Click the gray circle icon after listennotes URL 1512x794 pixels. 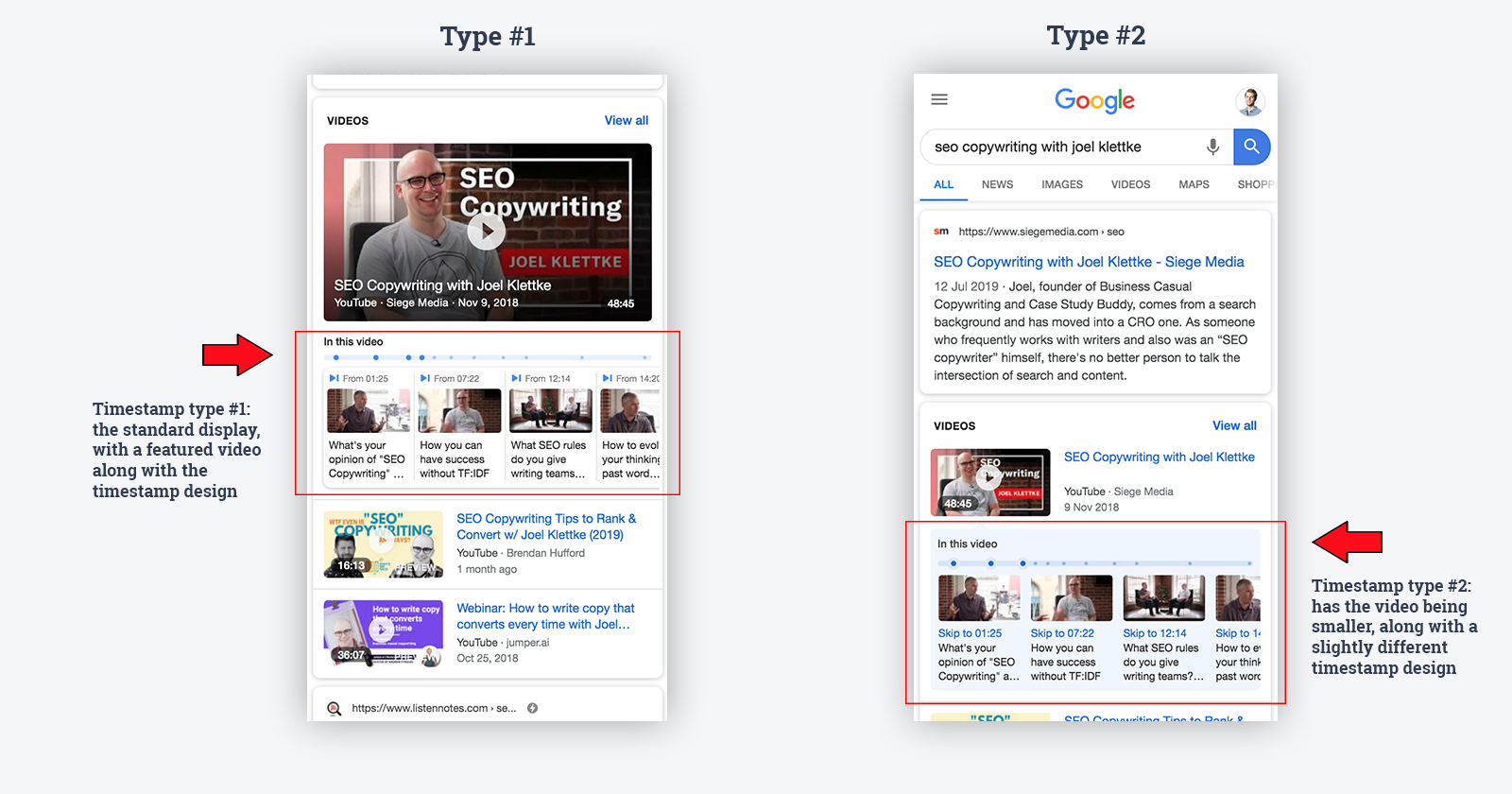pos(532,708)
